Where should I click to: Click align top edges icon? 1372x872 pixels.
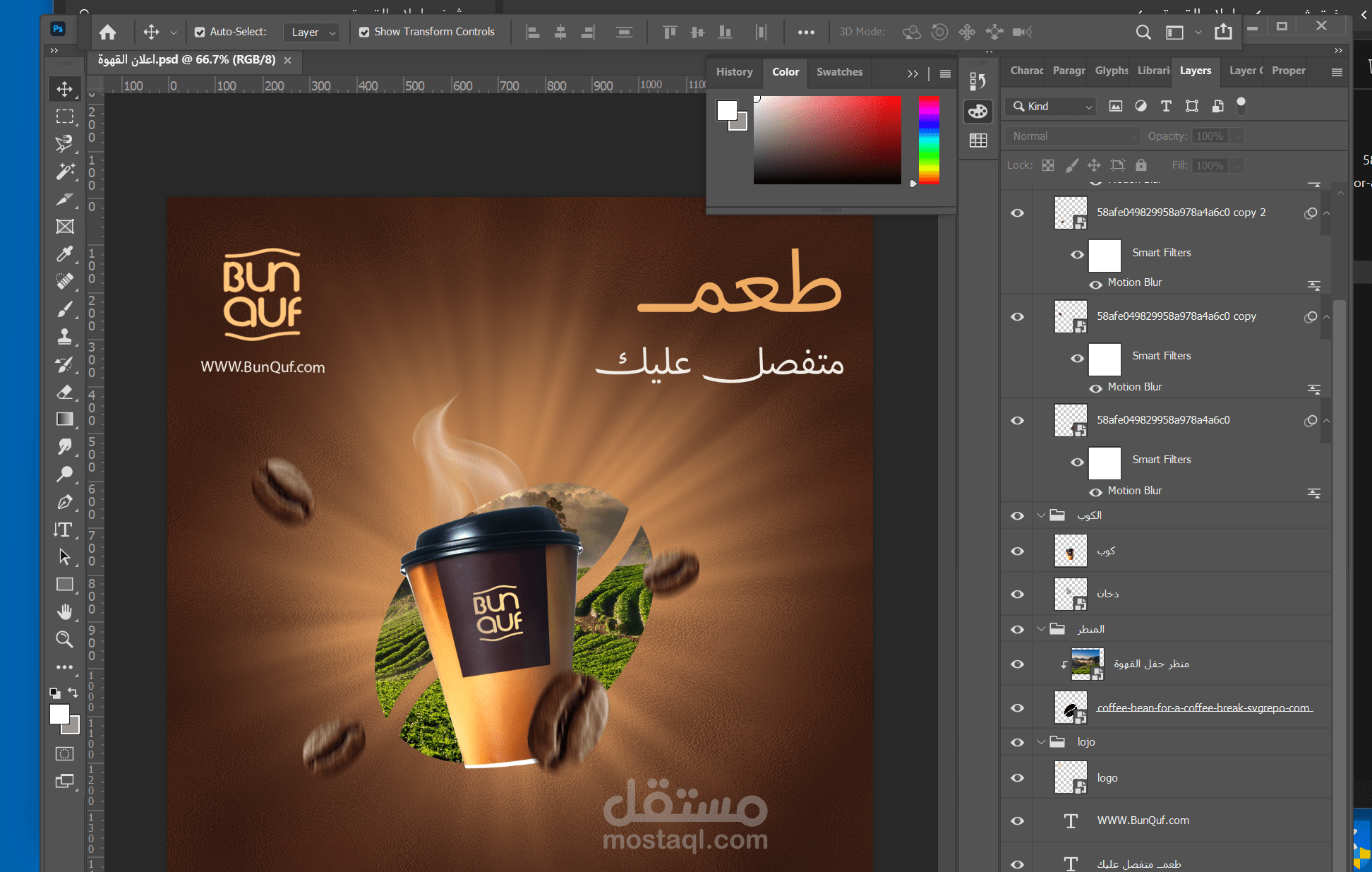click(670, 32)
